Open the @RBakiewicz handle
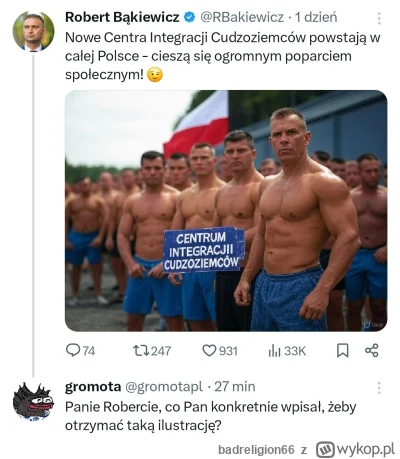The image size is (400, 459). click(242, 17)
